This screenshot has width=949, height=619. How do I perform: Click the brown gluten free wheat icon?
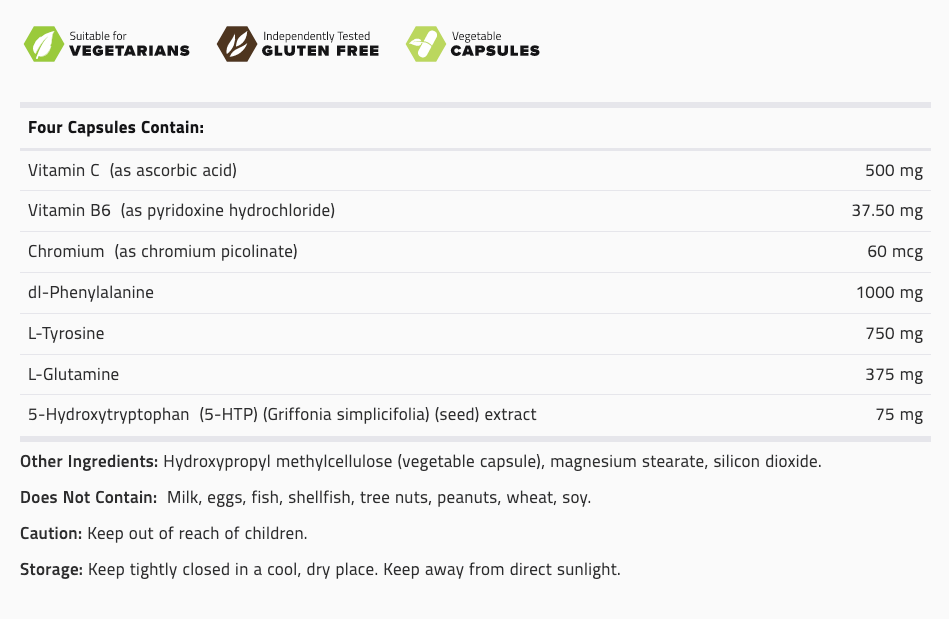coord(236,44)
